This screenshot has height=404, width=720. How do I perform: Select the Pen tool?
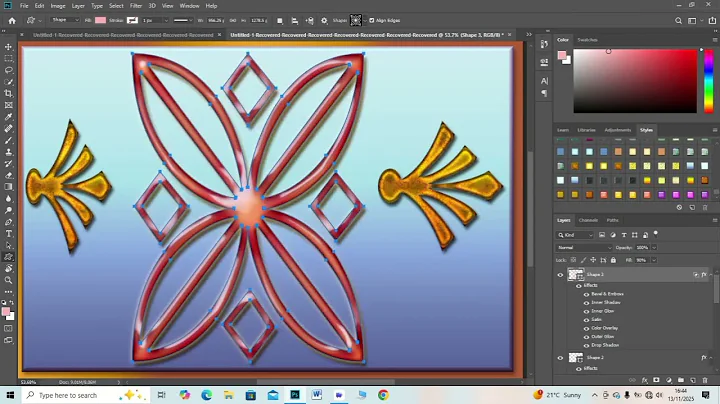click(9, 222)
